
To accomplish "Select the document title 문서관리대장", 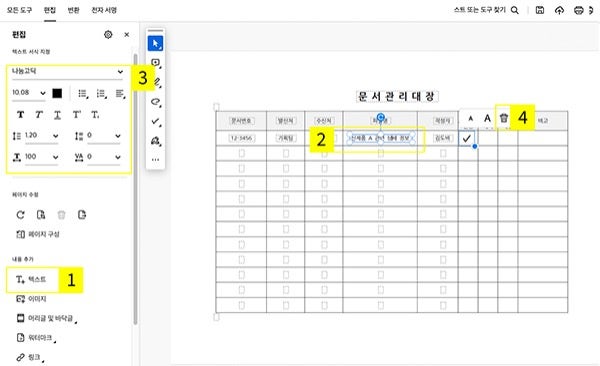I will click(397, 96).
